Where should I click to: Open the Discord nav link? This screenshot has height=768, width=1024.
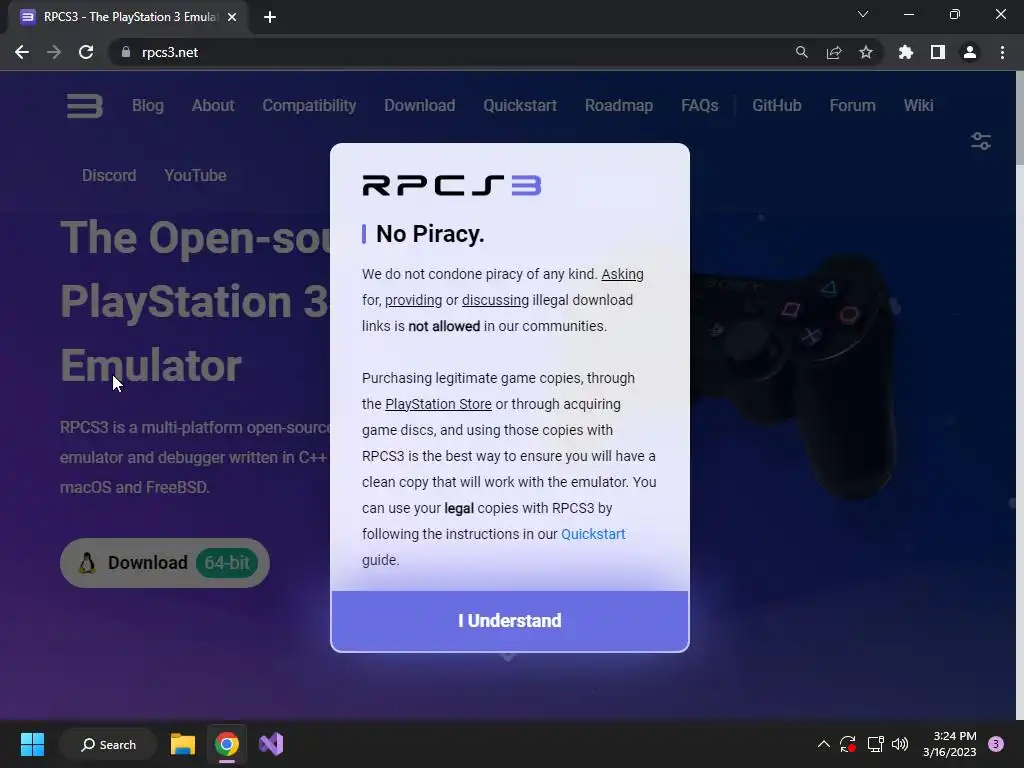click(x=109, y=175)
